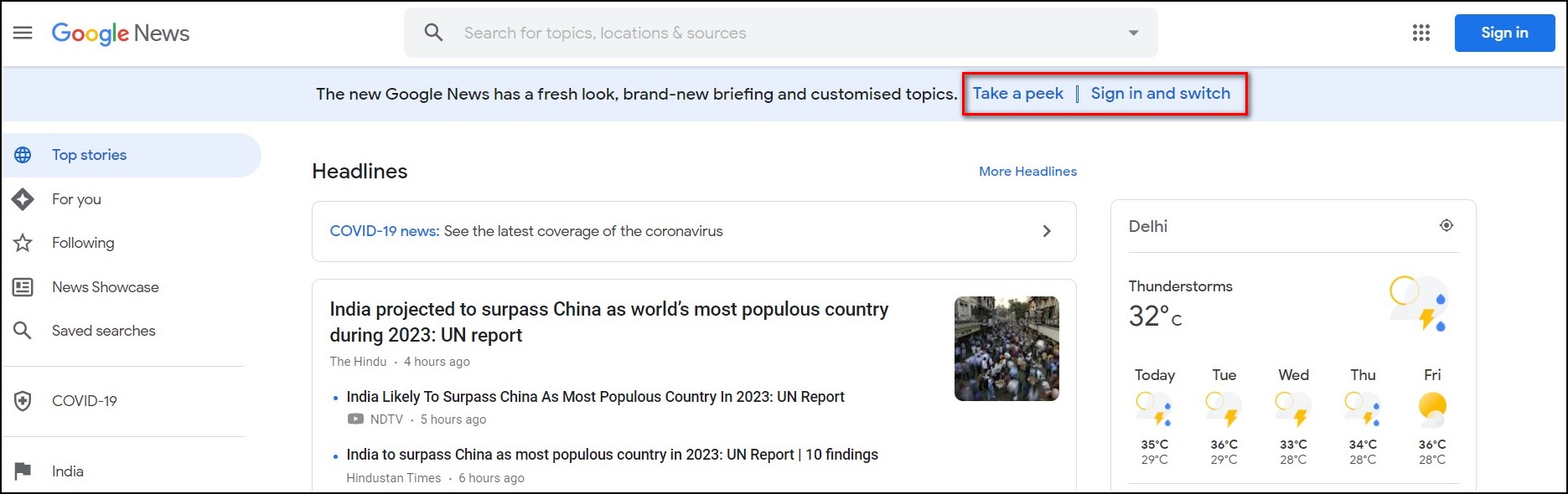Use precise location in Delhi weather card
The image size is (1568, 494).
1446,225
